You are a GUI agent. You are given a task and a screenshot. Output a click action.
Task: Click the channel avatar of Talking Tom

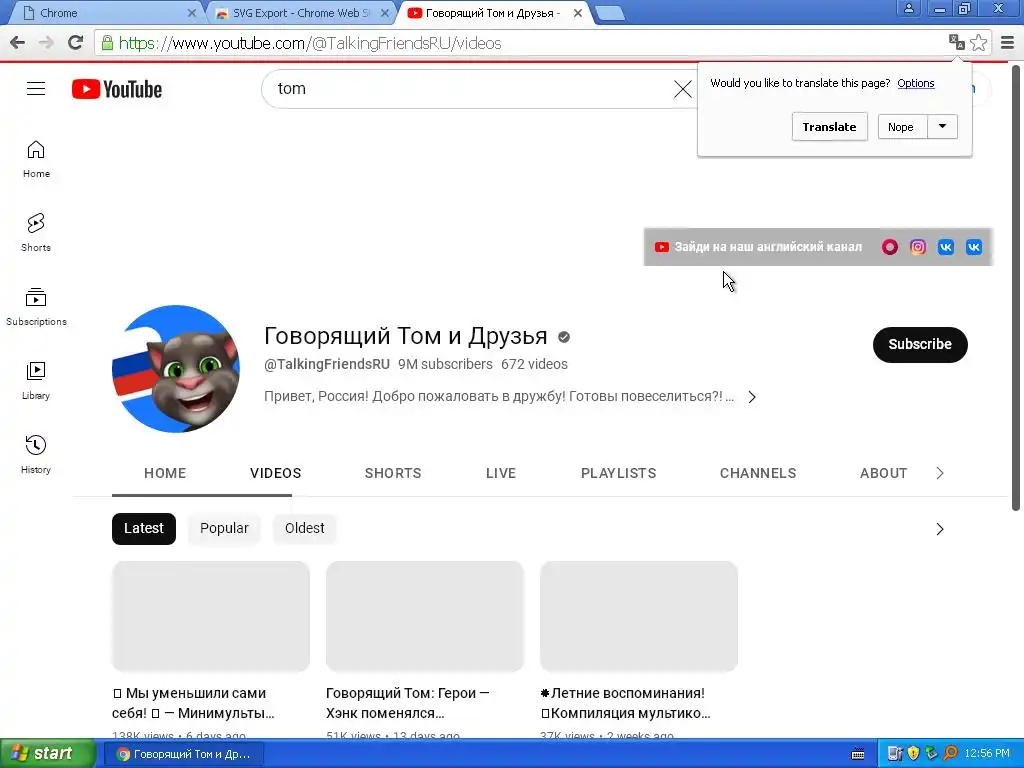[176, 368]
